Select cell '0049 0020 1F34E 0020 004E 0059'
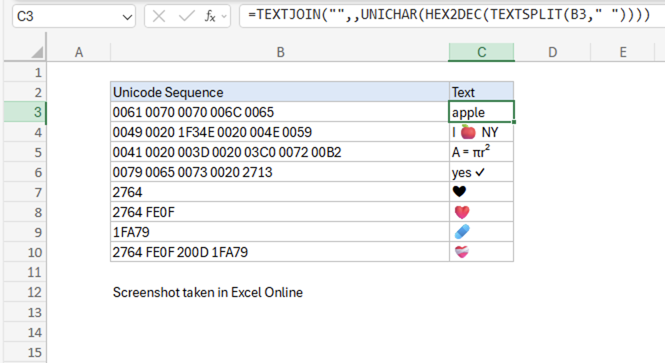This screenshot has width=665, height=363. click(280, 132)
